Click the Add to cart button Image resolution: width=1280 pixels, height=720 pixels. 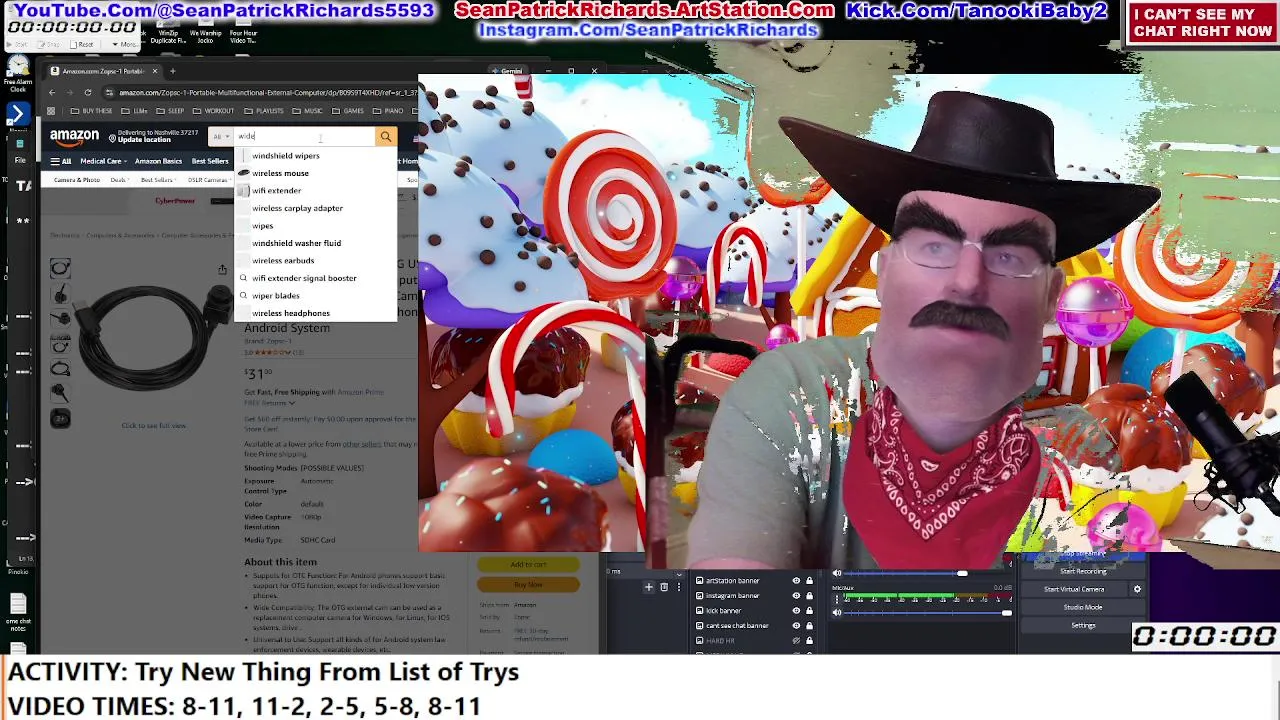[x=528, y=565]
